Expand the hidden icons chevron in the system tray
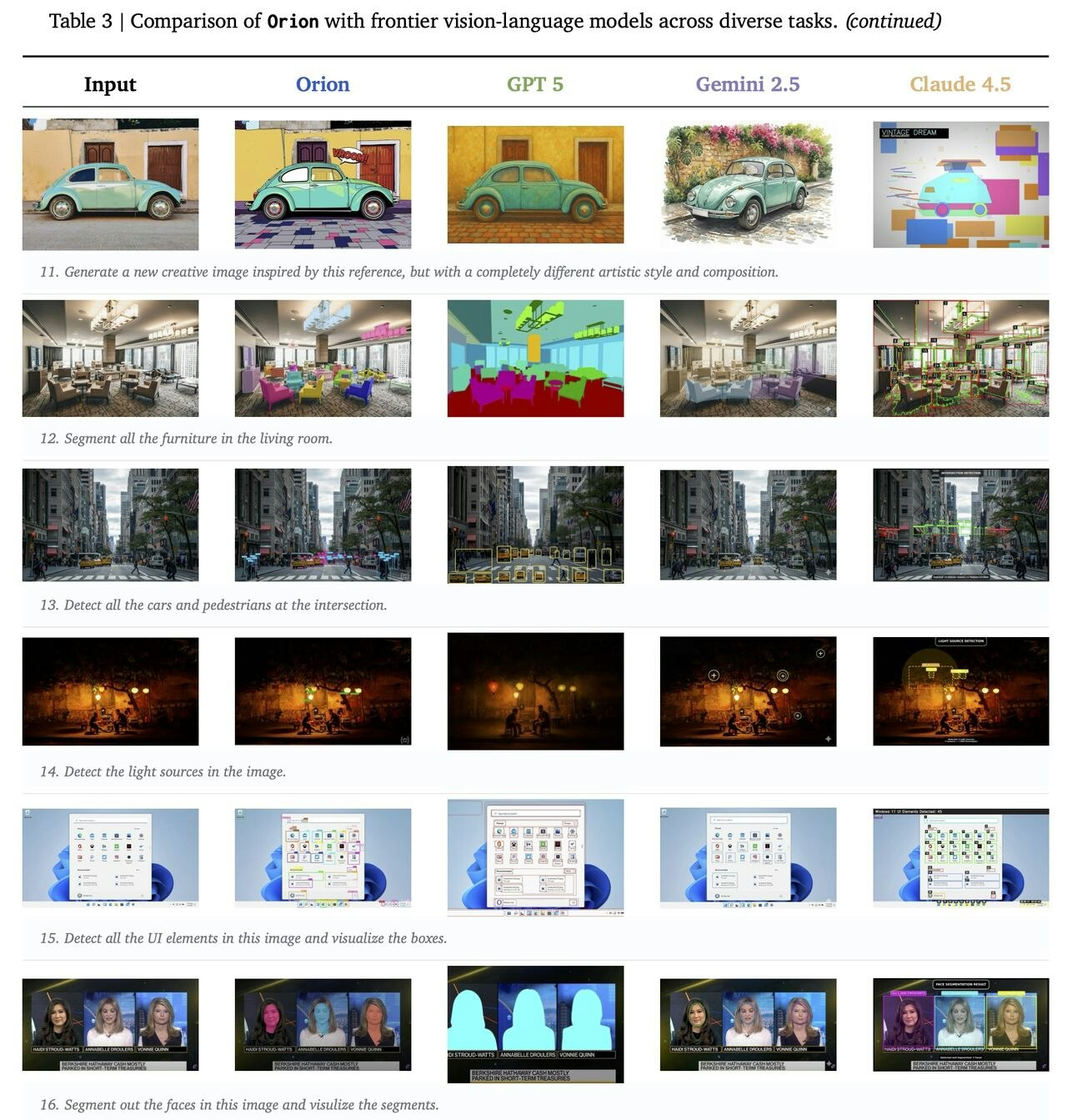The width and height of the screenshot is (1067, 1120). pyautogui.click(x=171, y=904)
